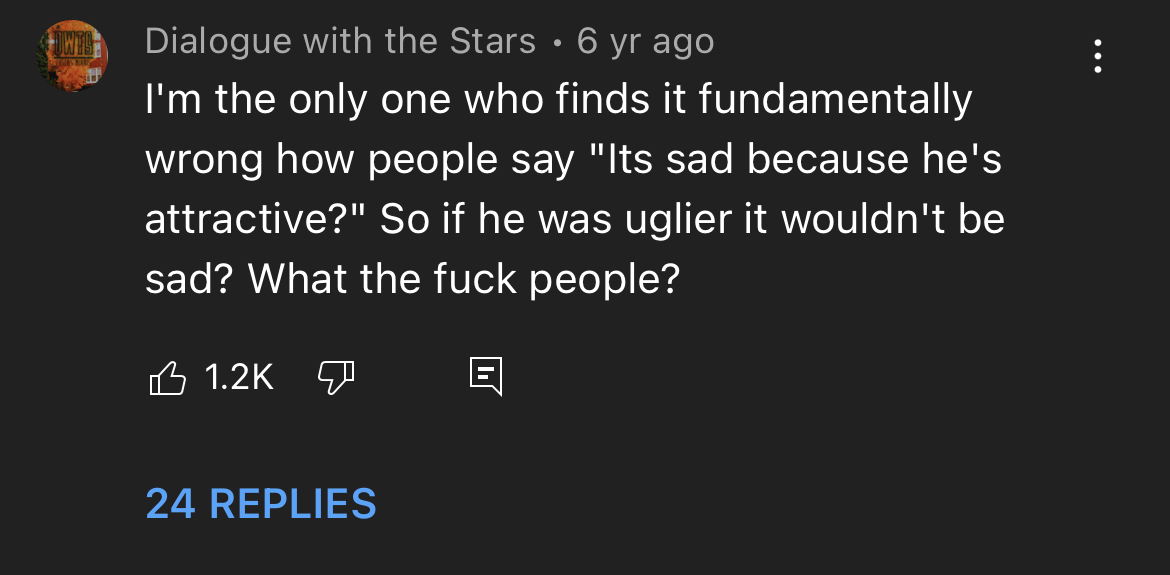The height and width of the screenshot is (575, 1170).
Task: Click the word "Stars" in the username
Action: (493, 42)
